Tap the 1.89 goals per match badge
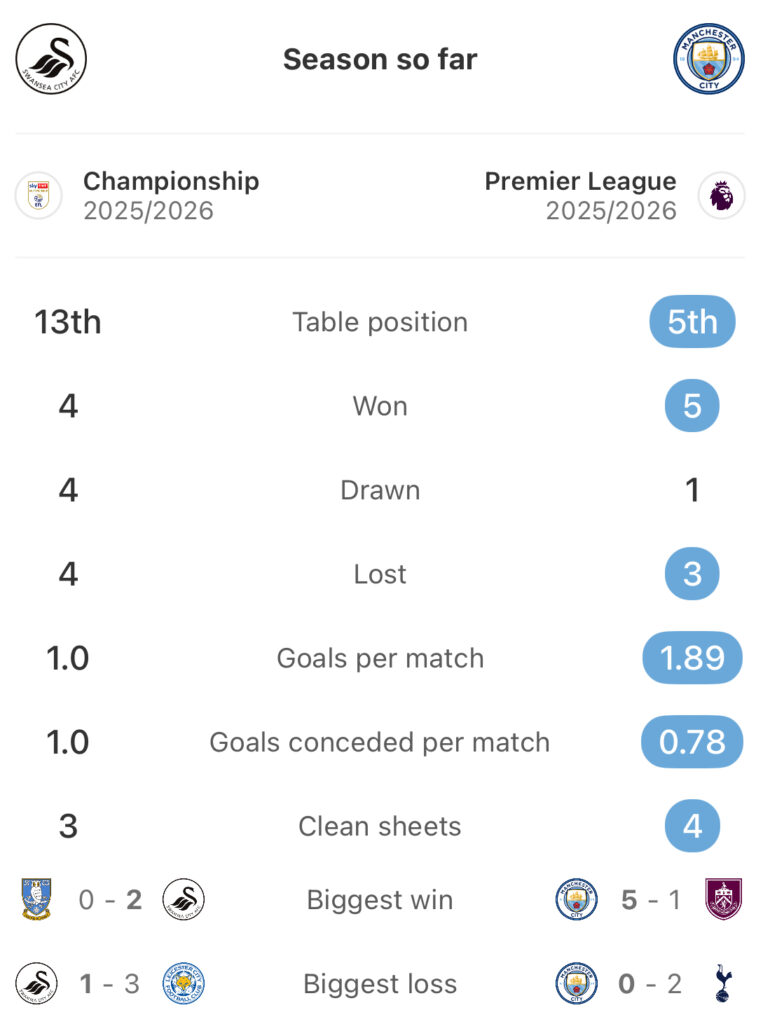 (692, 658)
